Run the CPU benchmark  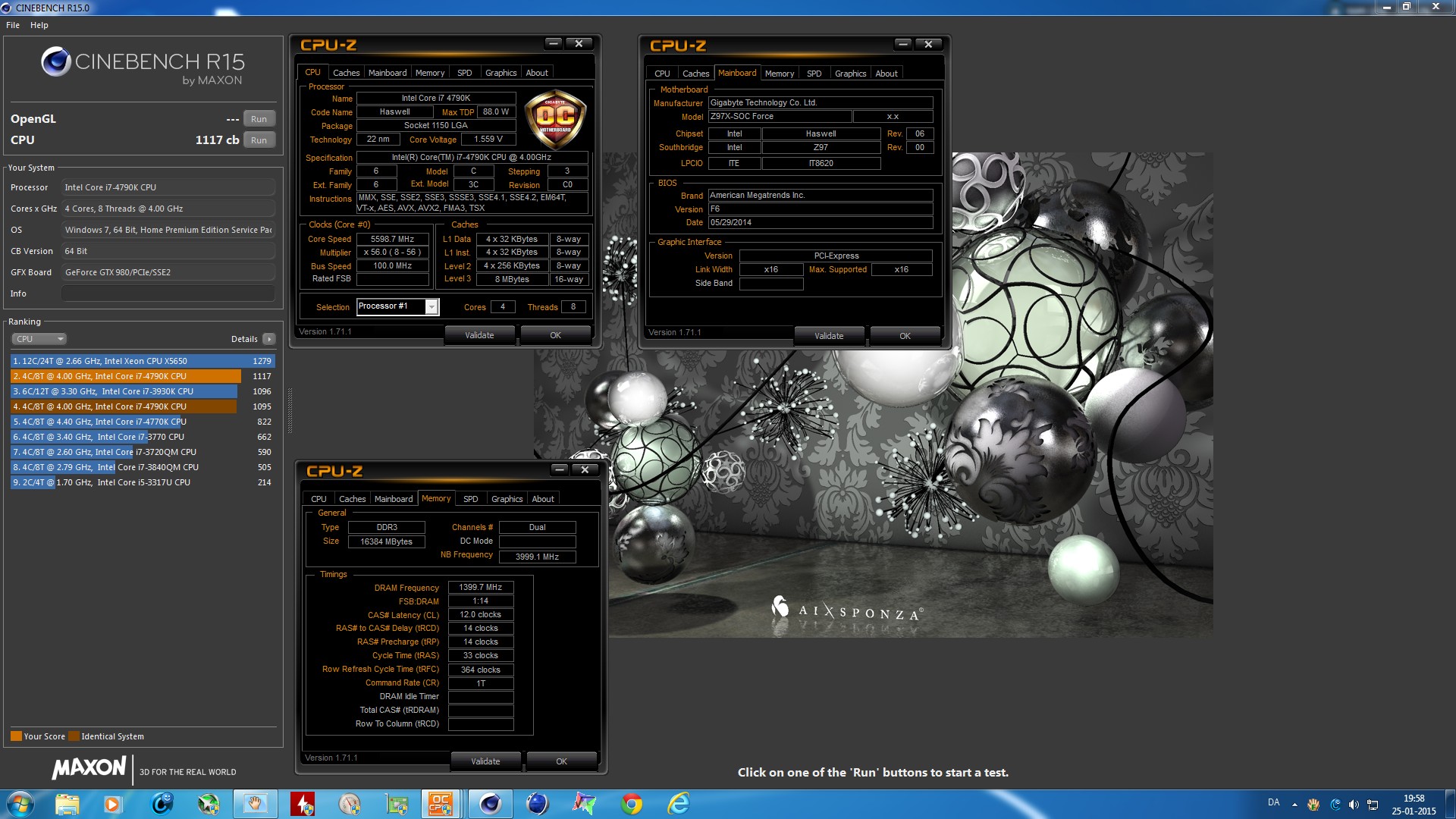point(259,140)
